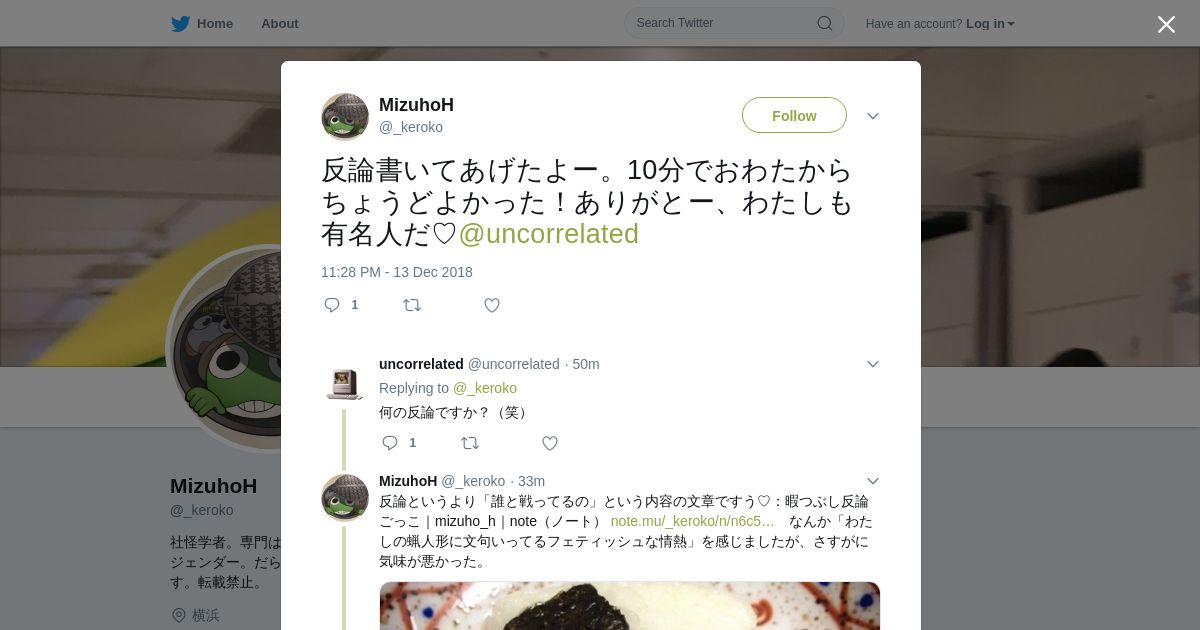This screenshot has width=1200, height=630.
Task: Open MizuhoH's avatar in tweet header
Action: [345, 117]
